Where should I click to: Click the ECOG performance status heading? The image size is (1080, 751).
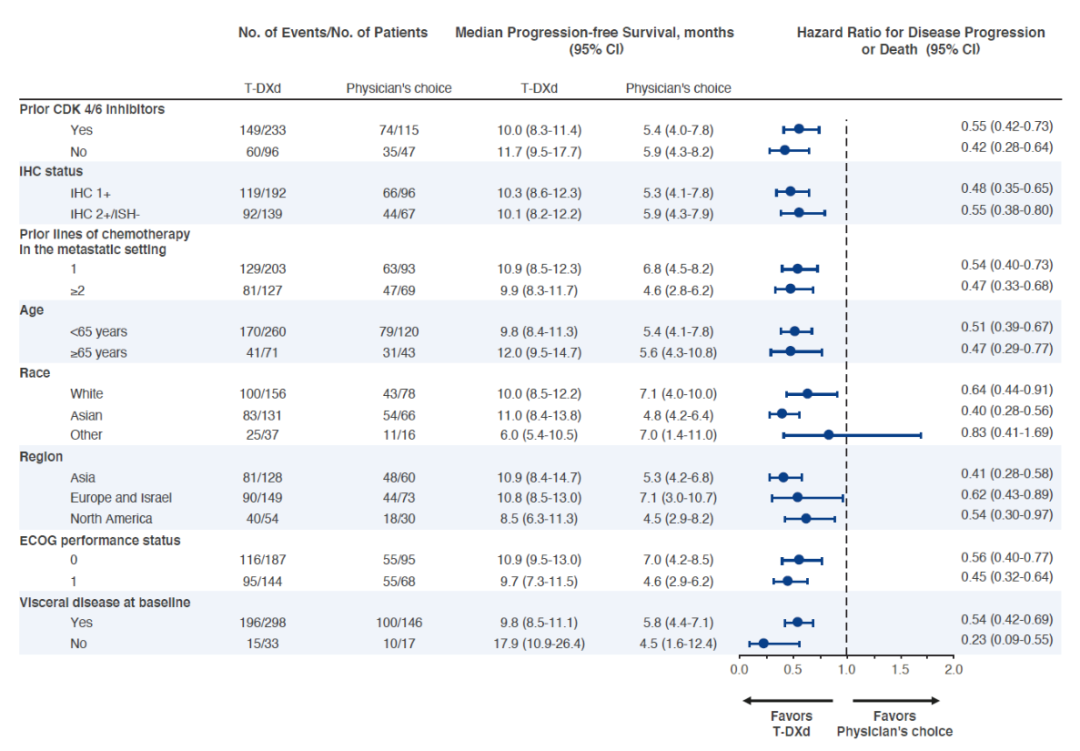100,540
